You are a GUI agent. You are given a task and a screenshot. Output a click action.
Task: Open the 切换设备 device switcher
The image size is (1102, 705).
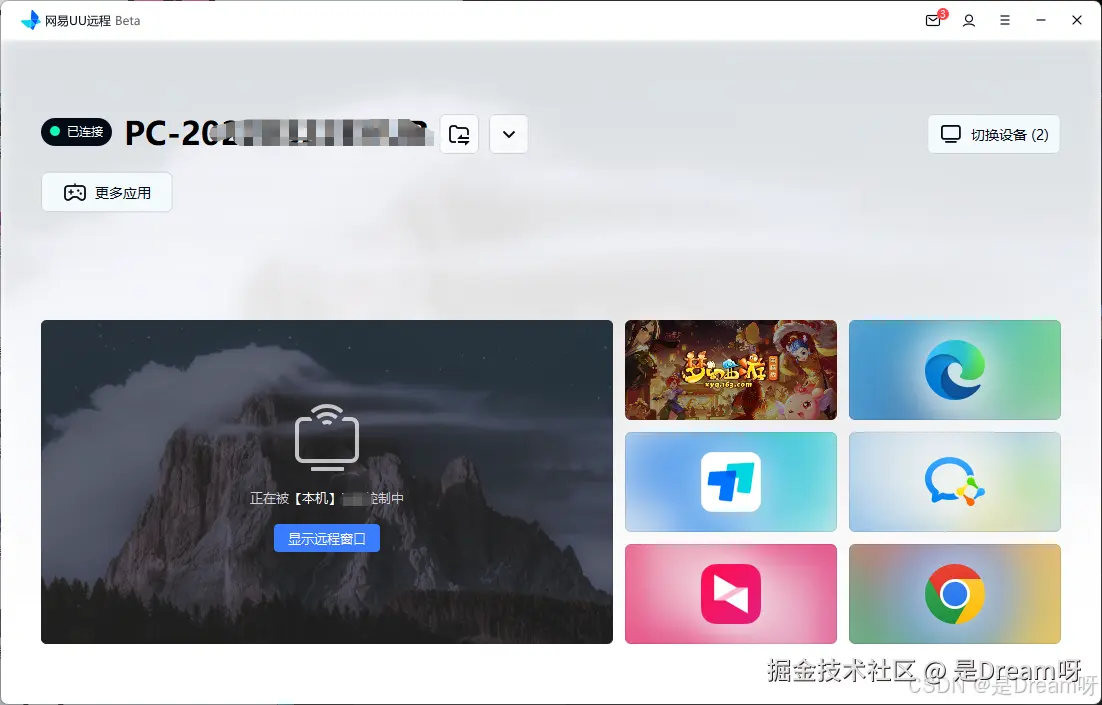pos(993,133)
